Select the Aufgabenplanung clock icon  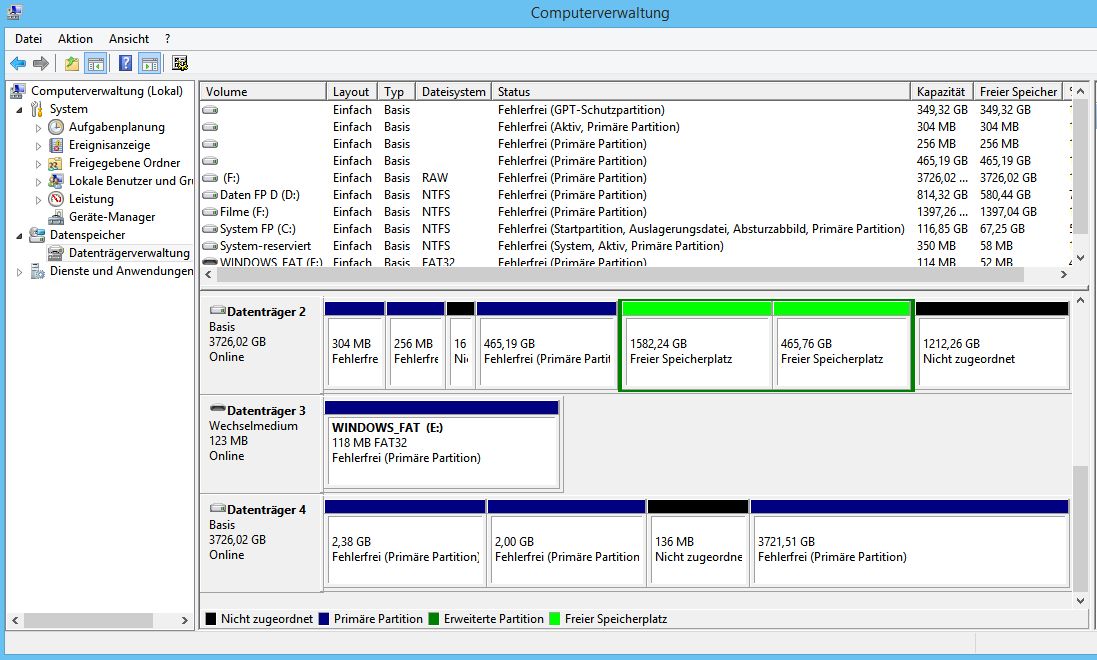pos(56,127)
